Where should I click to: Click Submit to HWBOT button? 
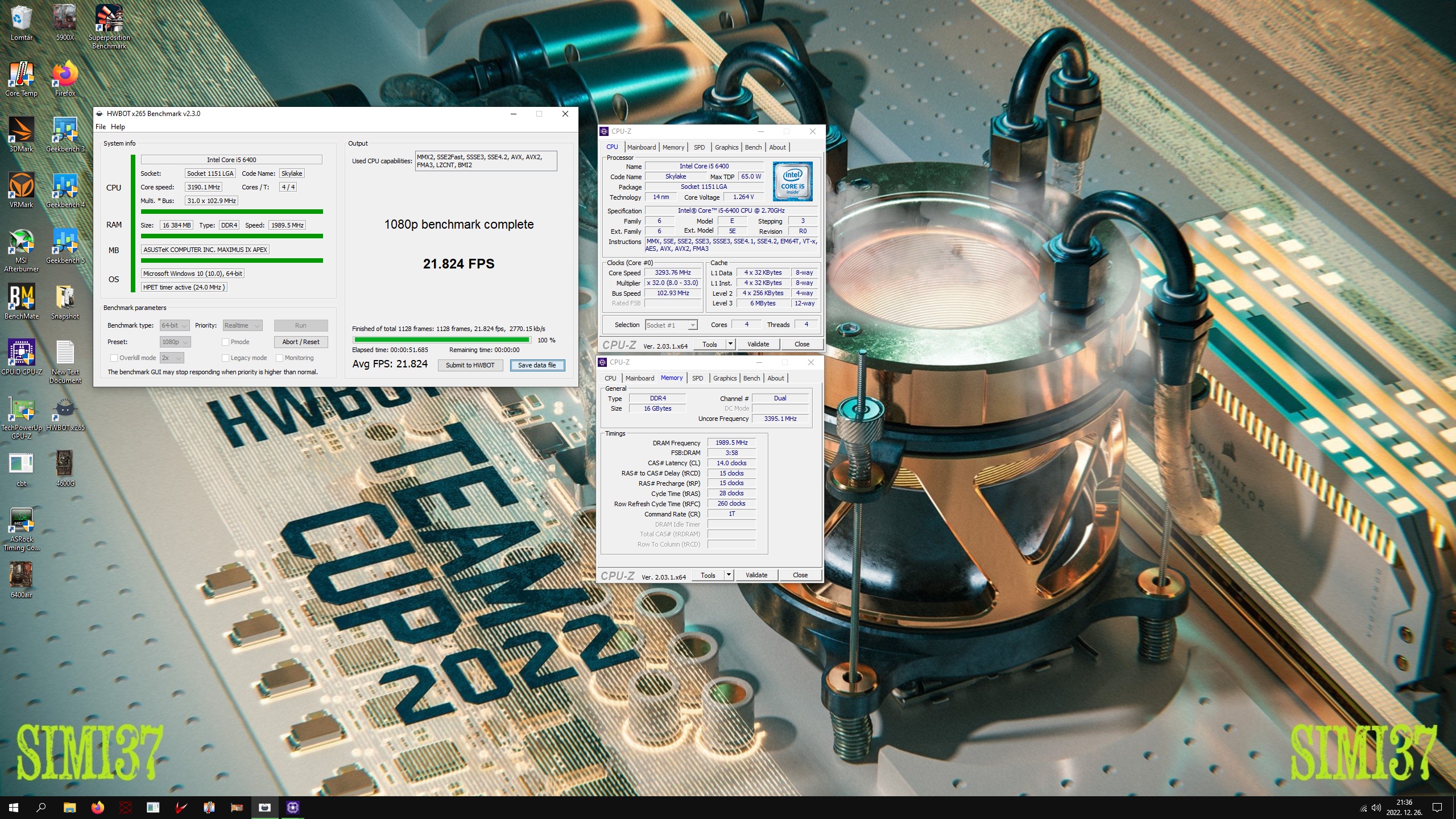tap(470, 365)
